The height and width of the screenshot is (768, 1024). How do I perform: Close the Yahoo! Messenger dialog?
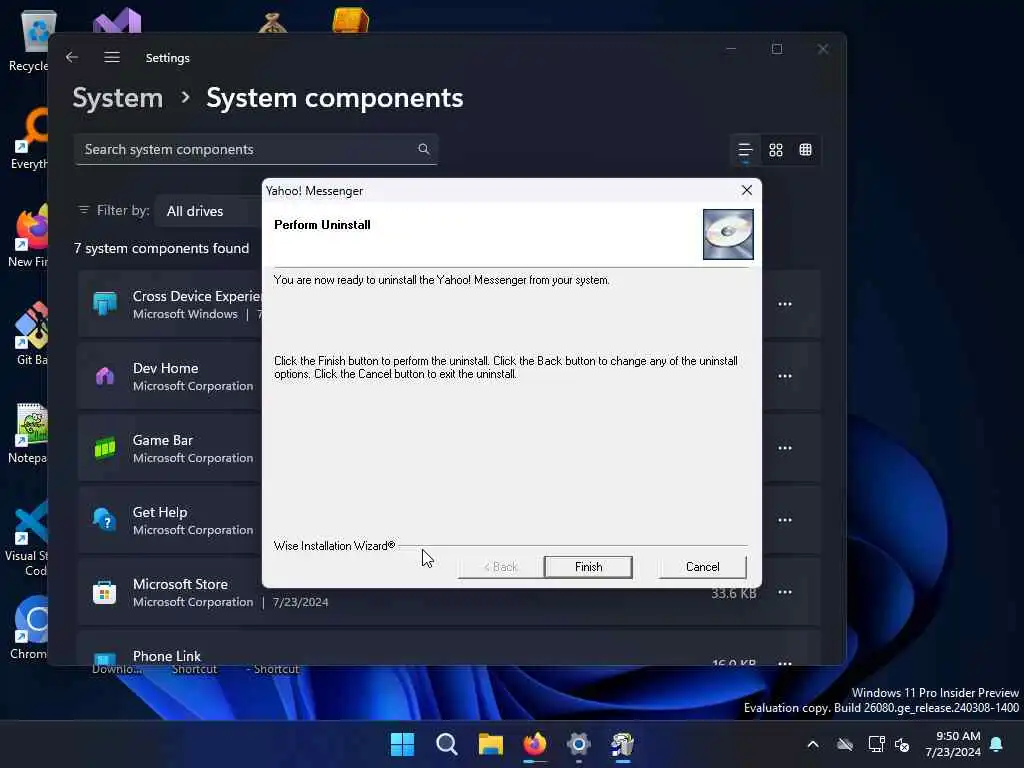pyautogui.click(x=746, y=190)
